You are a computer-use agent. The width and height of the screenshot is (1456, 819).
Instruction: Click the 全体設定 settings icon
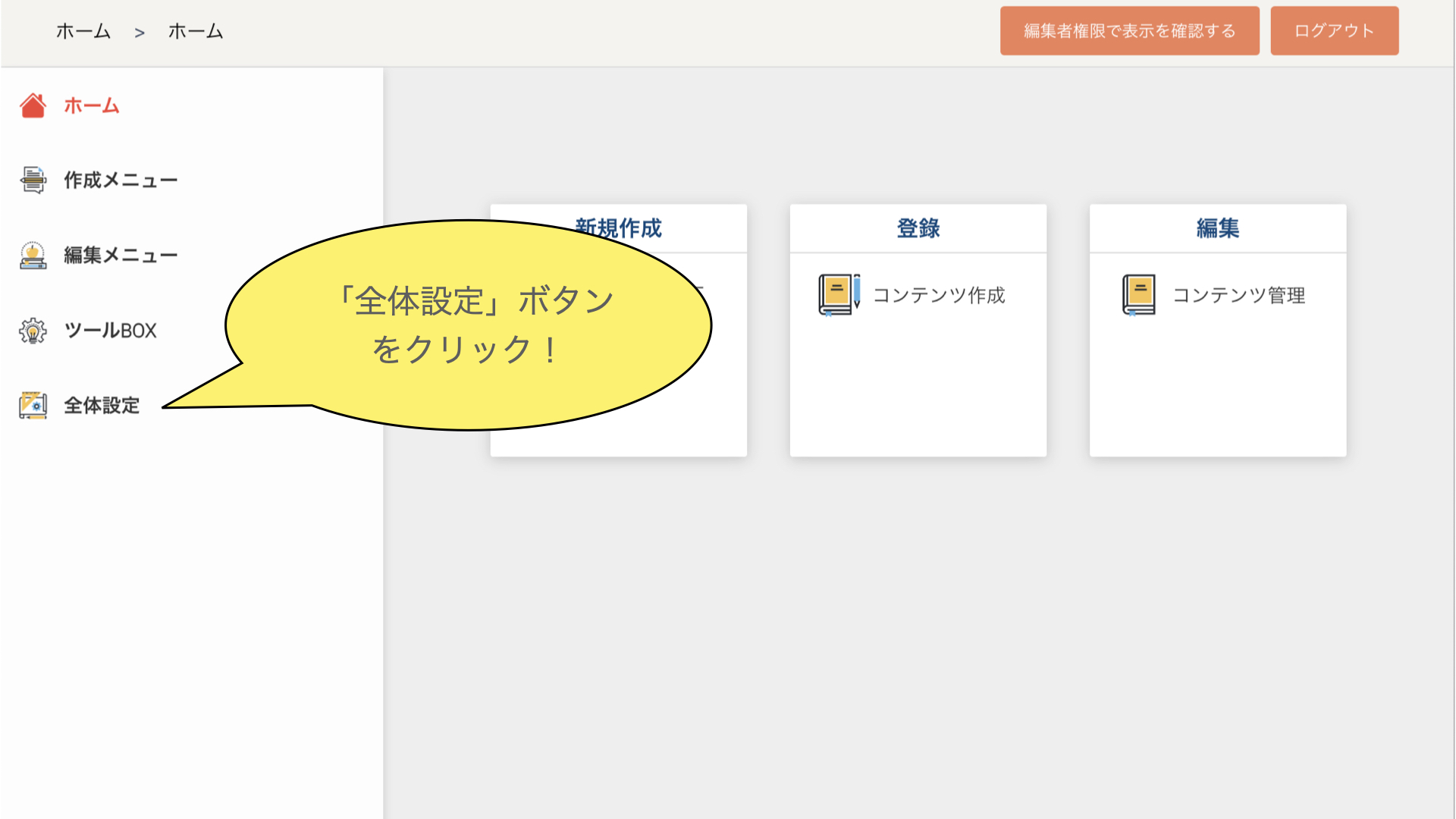point(33,406)
